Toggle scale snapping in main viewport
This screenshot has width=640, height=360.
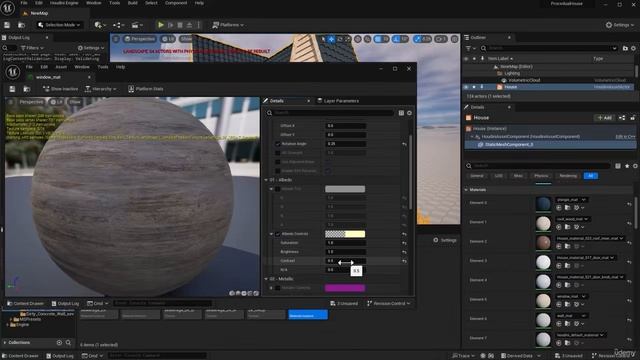click(x=417, y=39)
